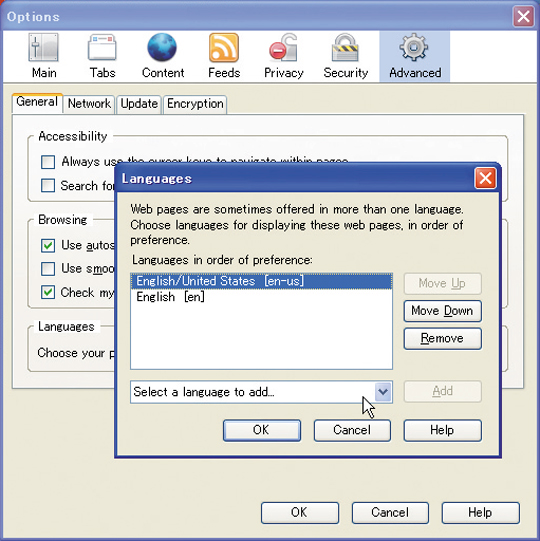Select the Advanced gear icon
Screen dimensions: 540x541
tap(414, 48)
